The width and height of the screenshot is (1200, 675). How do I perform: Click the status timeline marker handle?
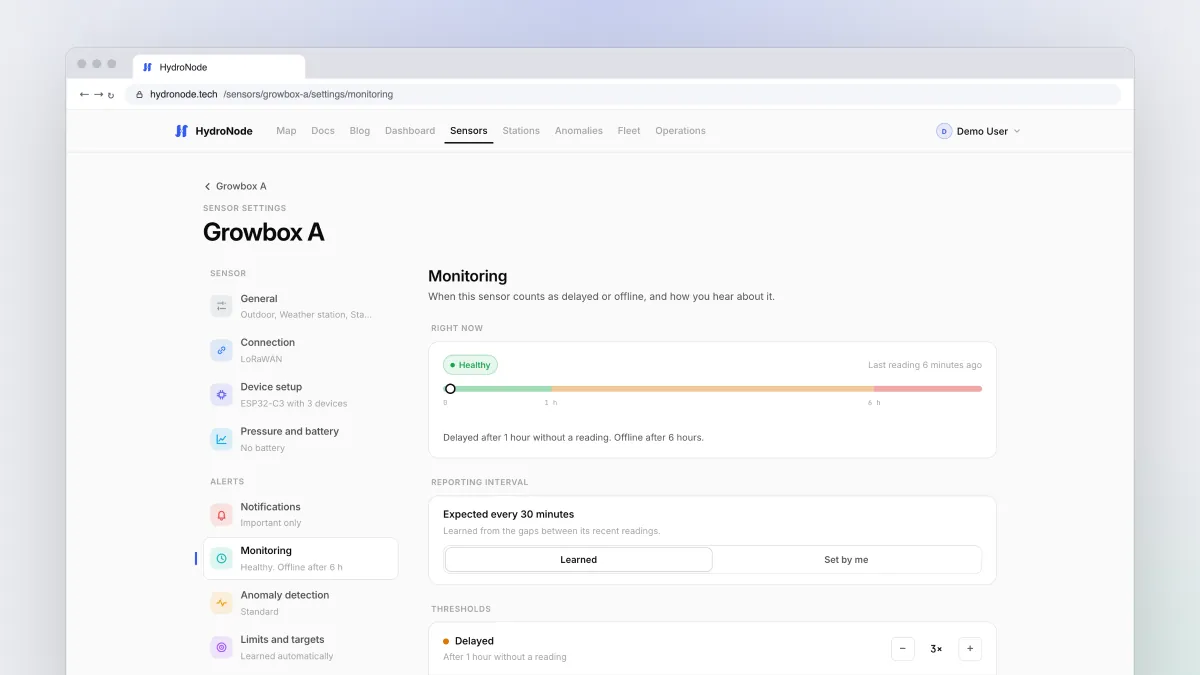450,389
